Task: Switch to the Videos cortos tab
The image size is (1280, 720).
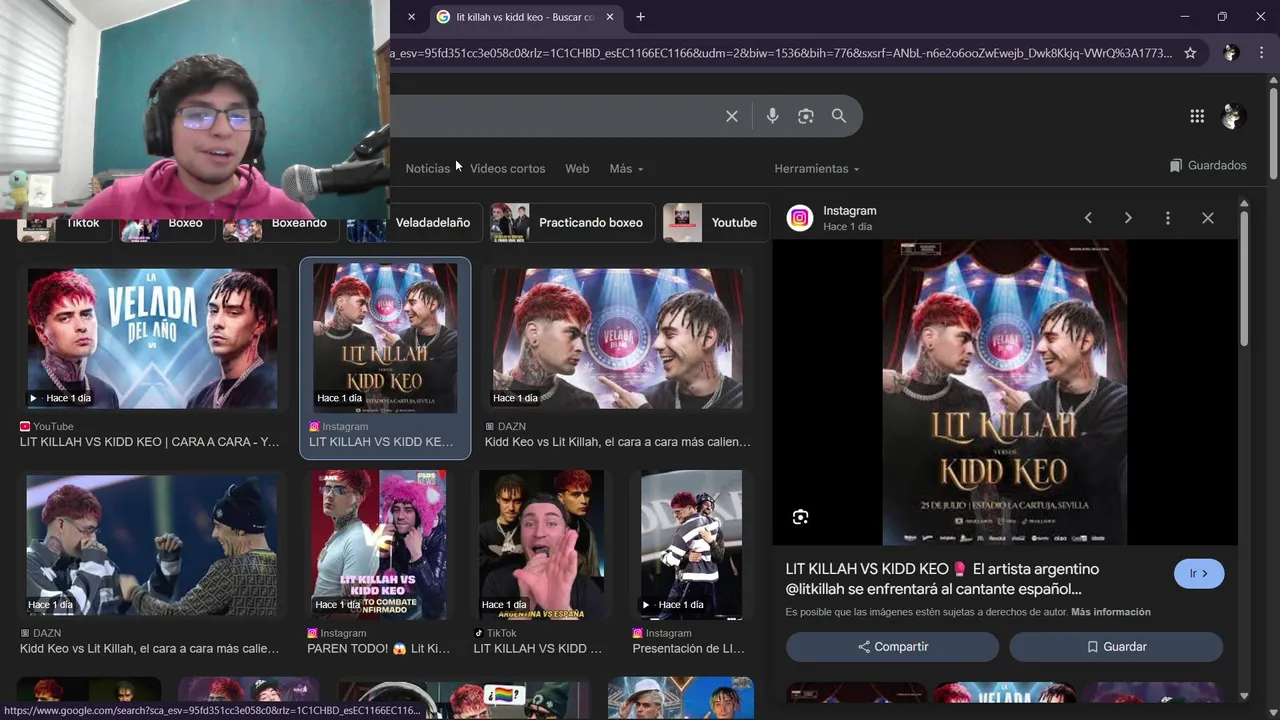Action: pos(508,169)
